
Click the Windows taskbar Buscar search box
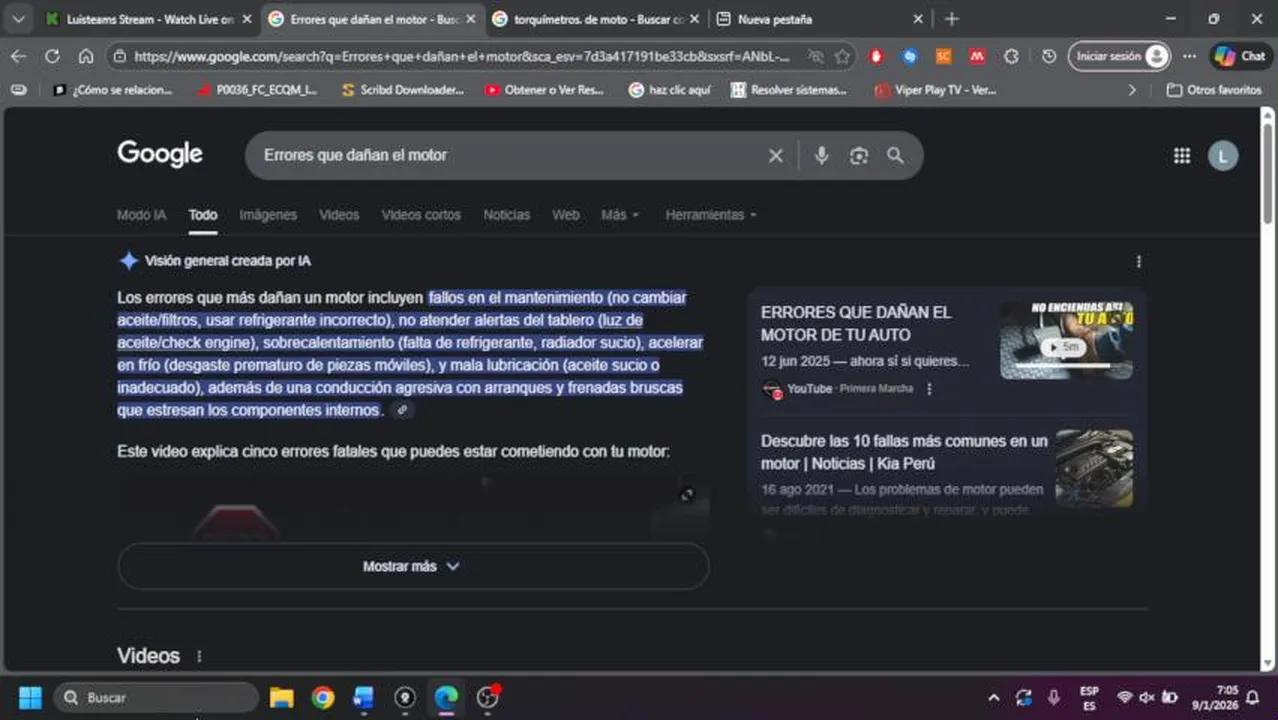tap(155, 697)
